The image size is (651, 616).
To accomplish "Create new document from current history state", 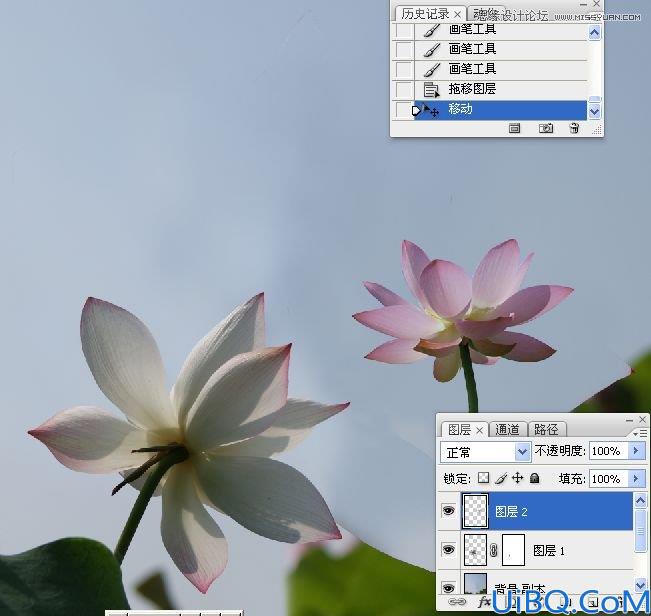I will click(514, 128).
